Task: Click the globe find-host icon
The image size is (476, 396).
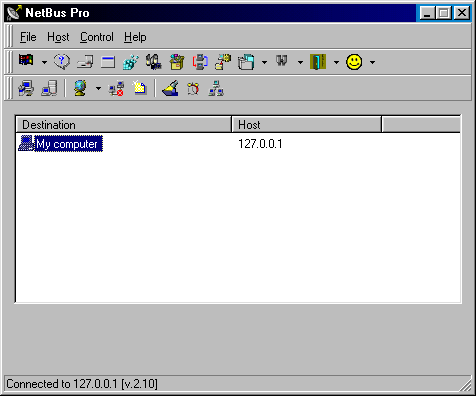Action: pos(80,88)
